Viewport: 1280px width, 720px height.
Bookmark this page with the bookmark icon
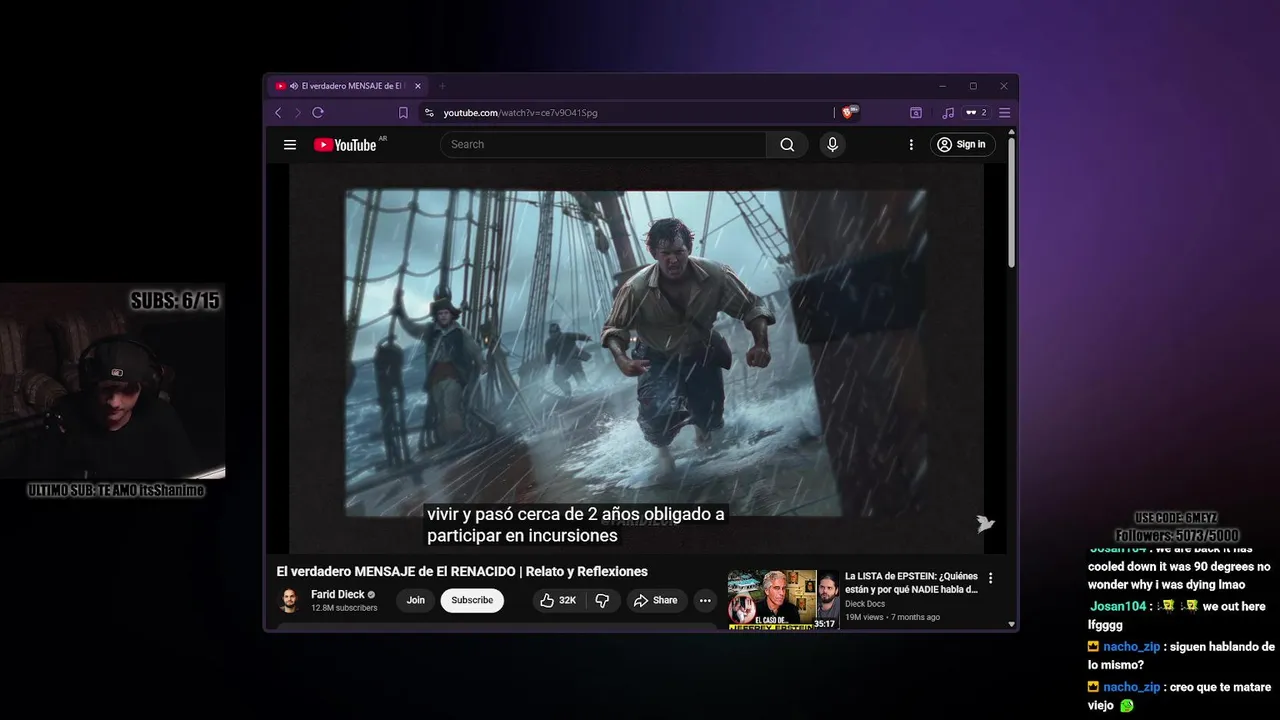tap(403, 113)
